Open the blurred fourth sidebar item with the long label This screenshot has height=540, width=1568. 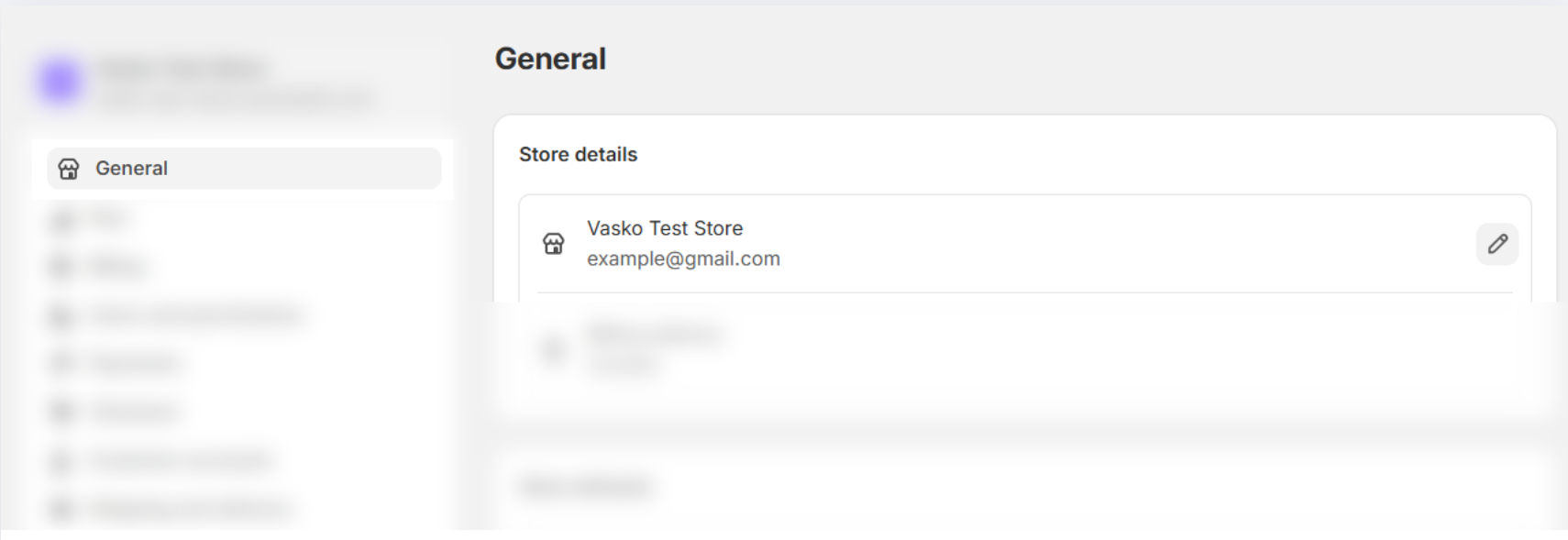pyautogui.click(x=194, y=315)
